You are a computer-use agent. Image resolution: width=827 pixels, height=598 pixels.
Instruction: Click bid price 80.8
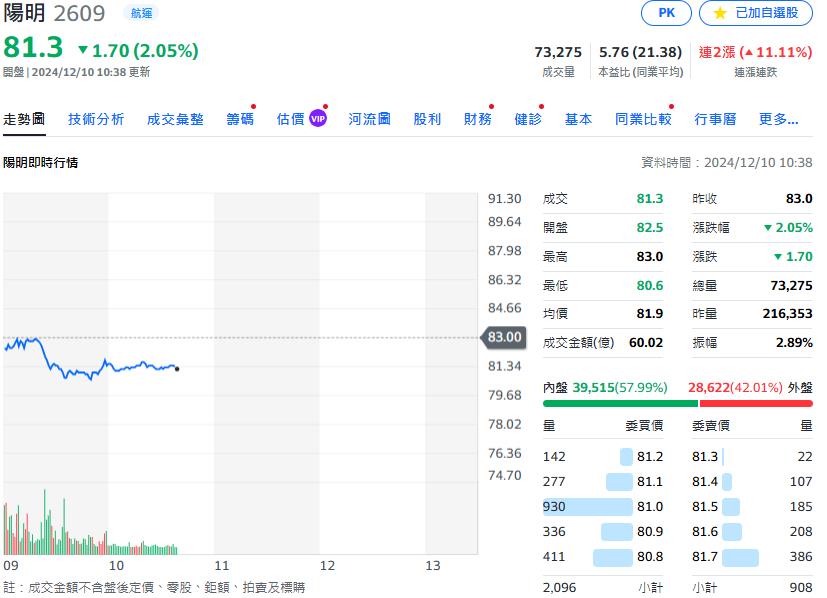(650, 557)
